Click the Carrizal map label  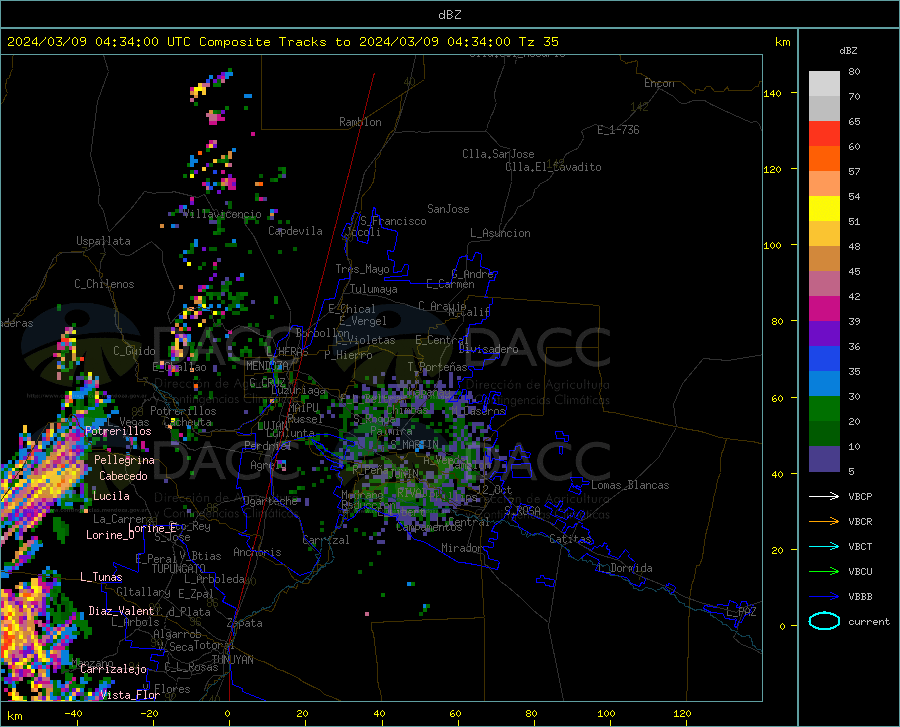(x=326, y=540)
